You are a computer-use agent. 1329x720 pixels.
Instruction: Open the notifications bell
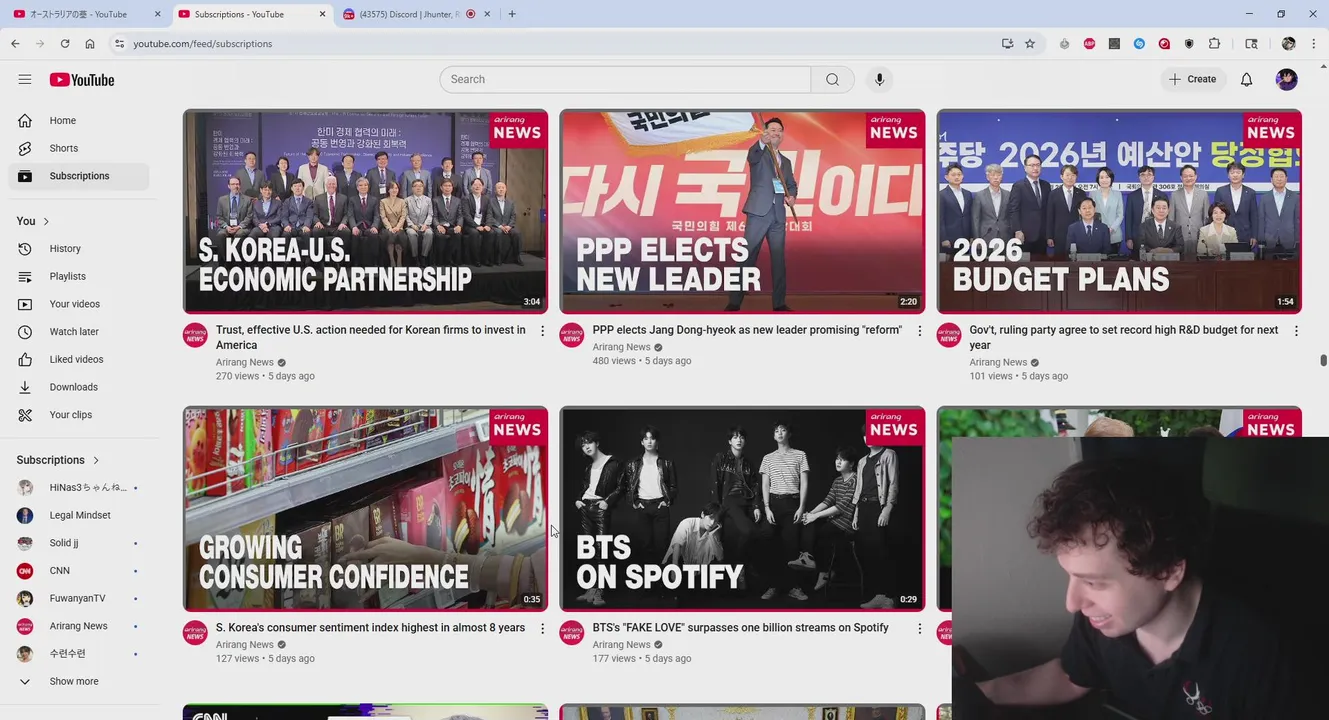point(1247,79)
